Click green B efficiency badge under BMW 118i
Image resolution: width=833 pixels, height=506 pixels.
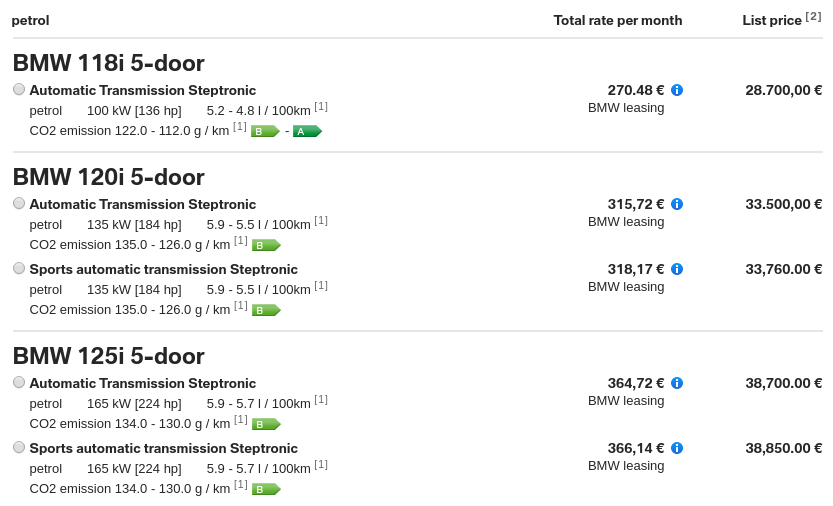[x=265, y=131]
